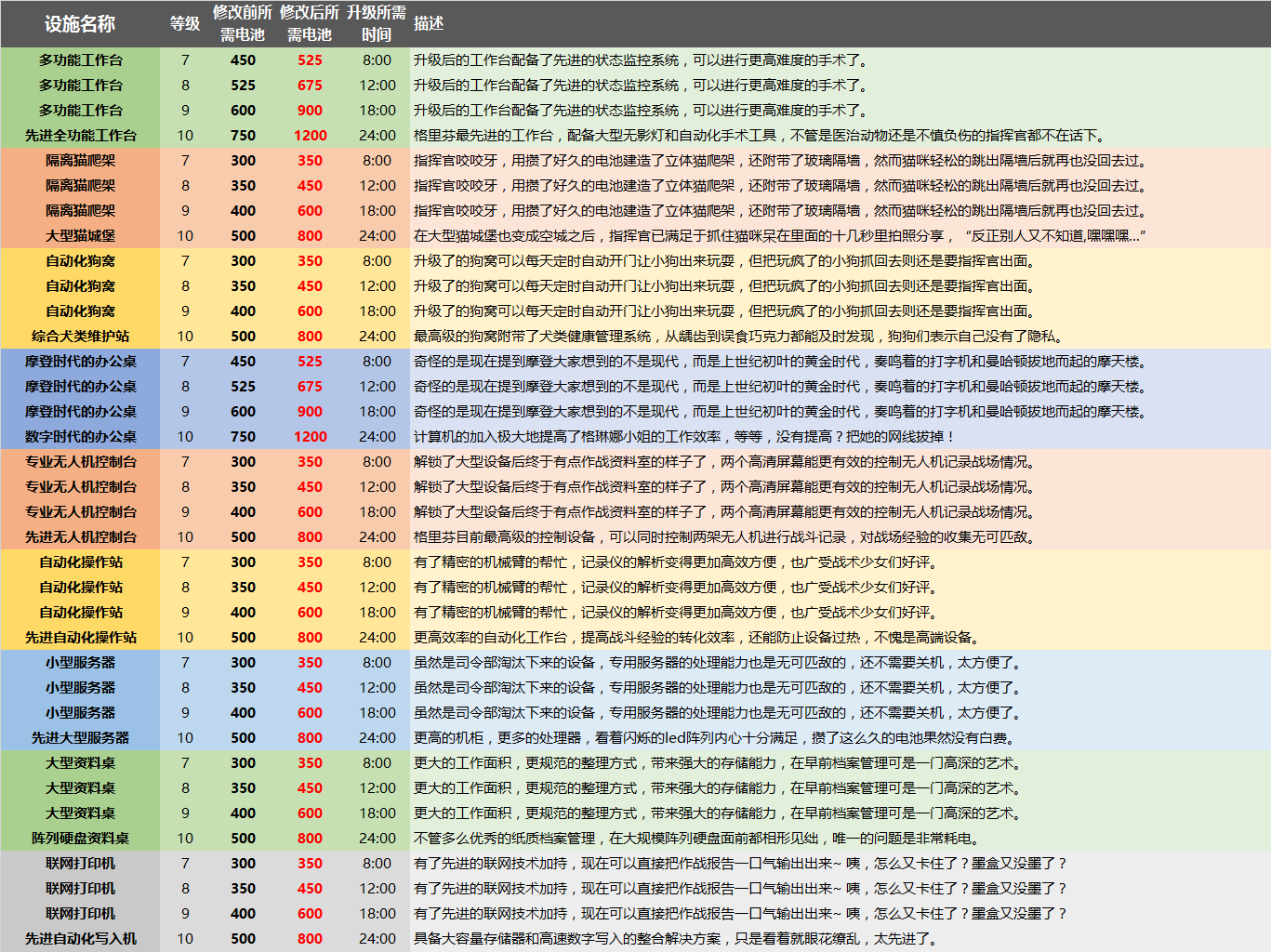Click the red 800 value in 综合犬类维护站 row
Screen dimensions: 1271x952
tap(310, 337)
